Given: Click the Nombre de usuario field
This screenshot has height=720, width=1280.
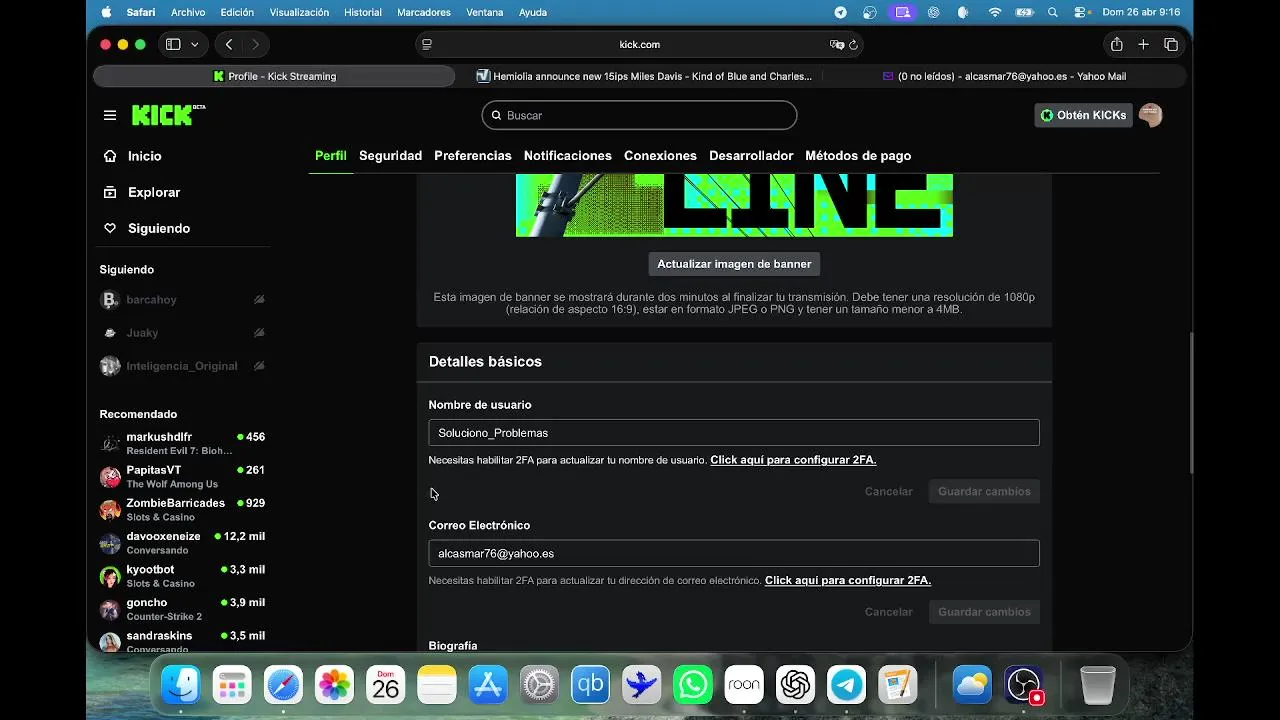Looking at the screenshot, I should [734, 433].
